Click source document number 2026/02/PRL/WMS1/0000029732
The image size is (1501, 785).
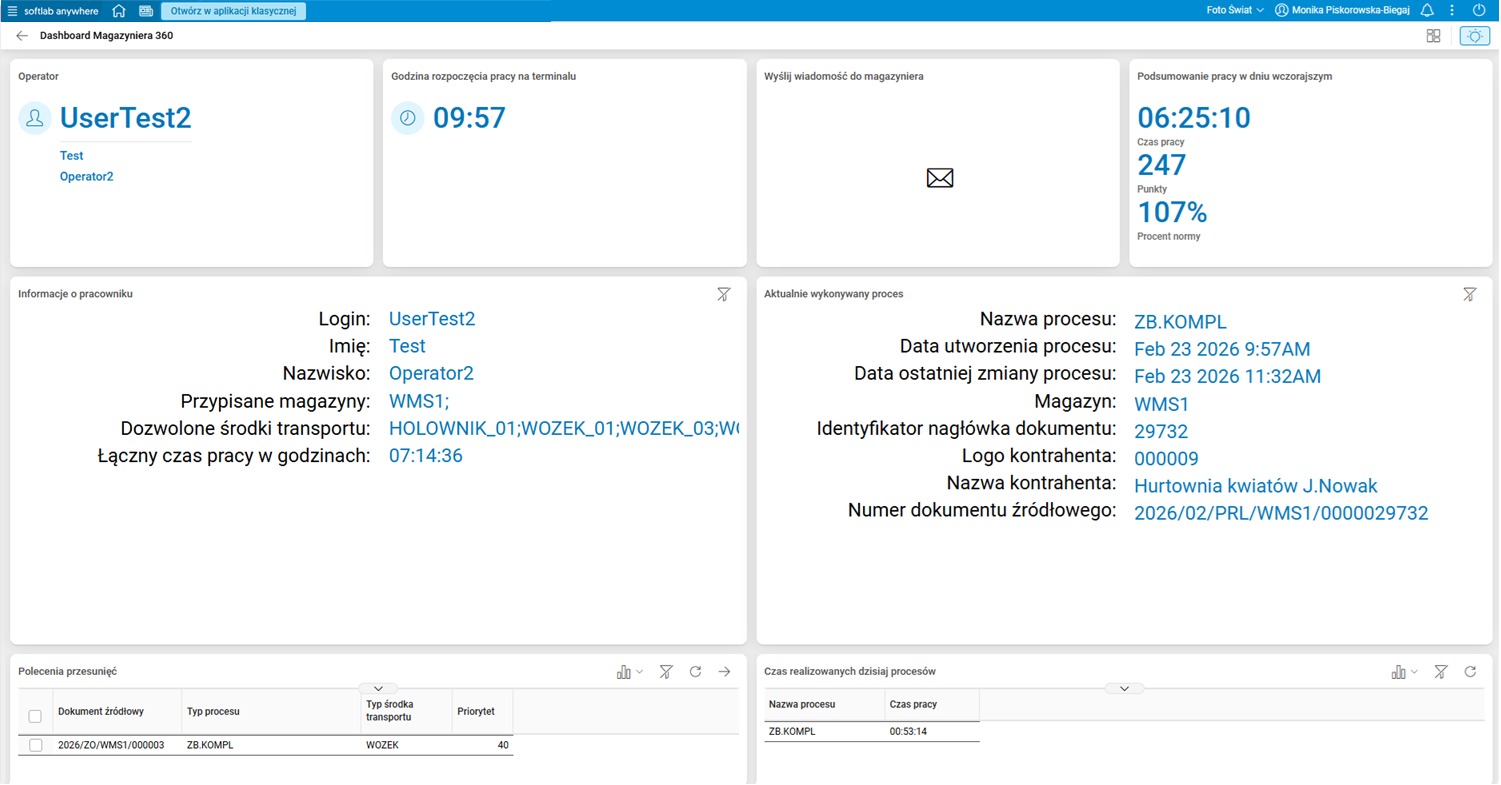tap(1281, 513)
